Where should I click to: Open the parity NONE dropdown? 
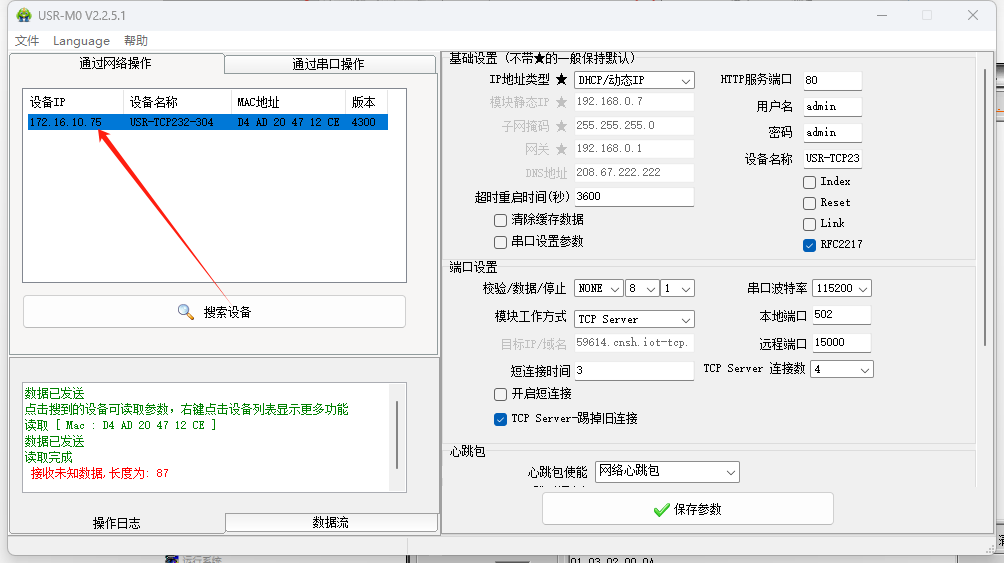click(599, 289)
